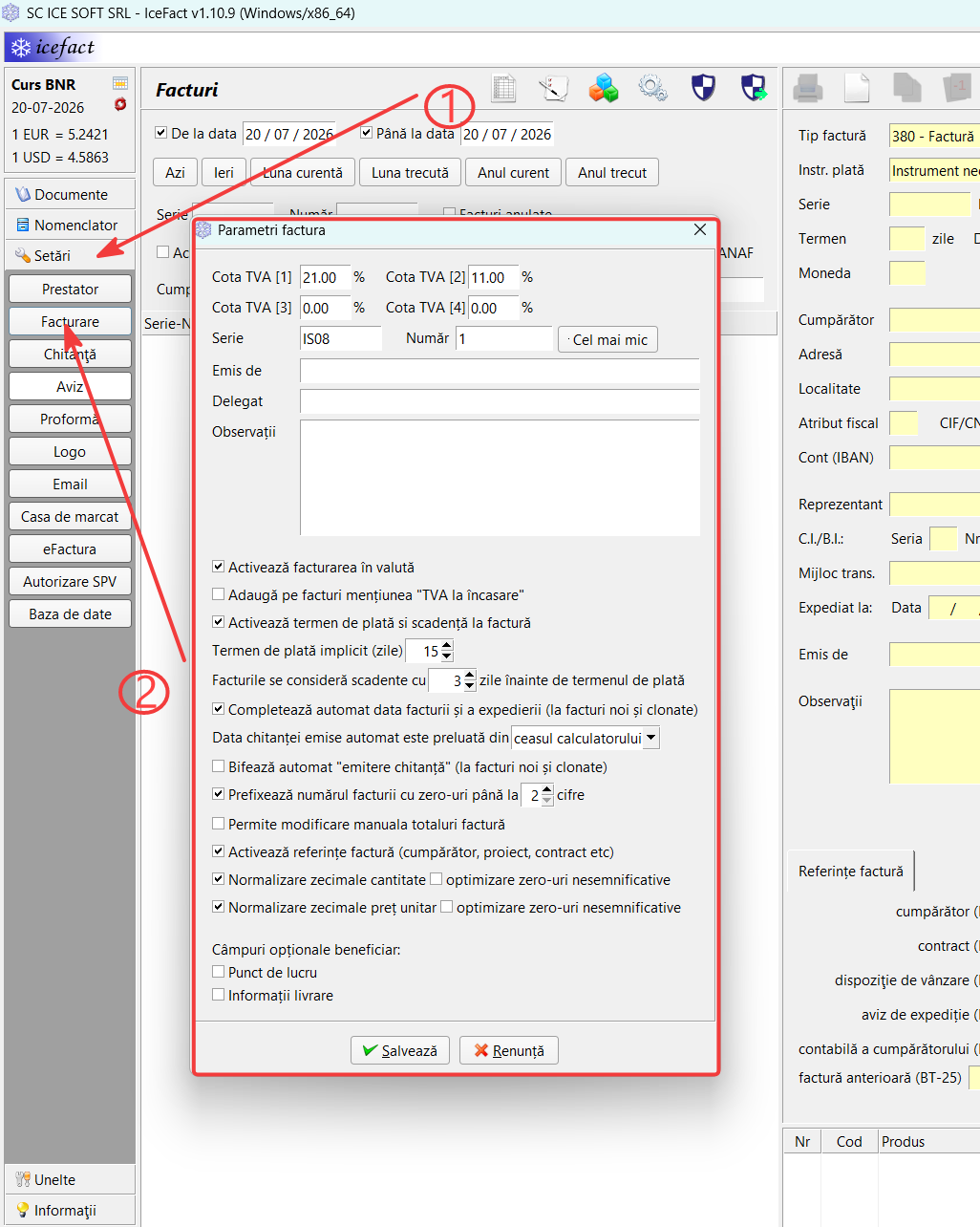The image size is (980, 1227).
Task: Click the duplicate documents icon
Action: click(x=906, y=88)
